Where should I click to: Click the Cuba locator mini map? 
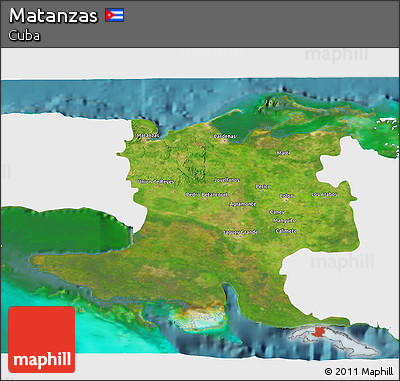tap(333, 341)
